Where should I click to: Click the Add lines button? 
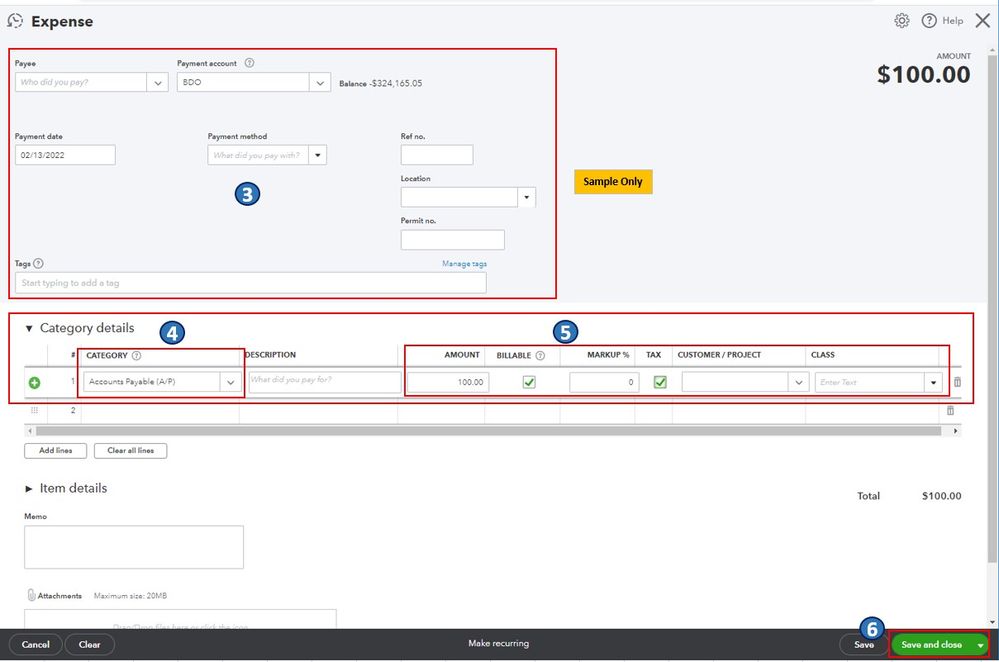(55, 450)
